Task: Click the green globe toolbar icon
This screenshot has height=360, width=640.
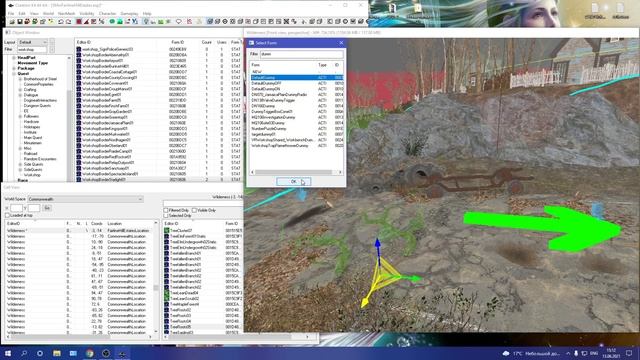Action: click(111, 21)
